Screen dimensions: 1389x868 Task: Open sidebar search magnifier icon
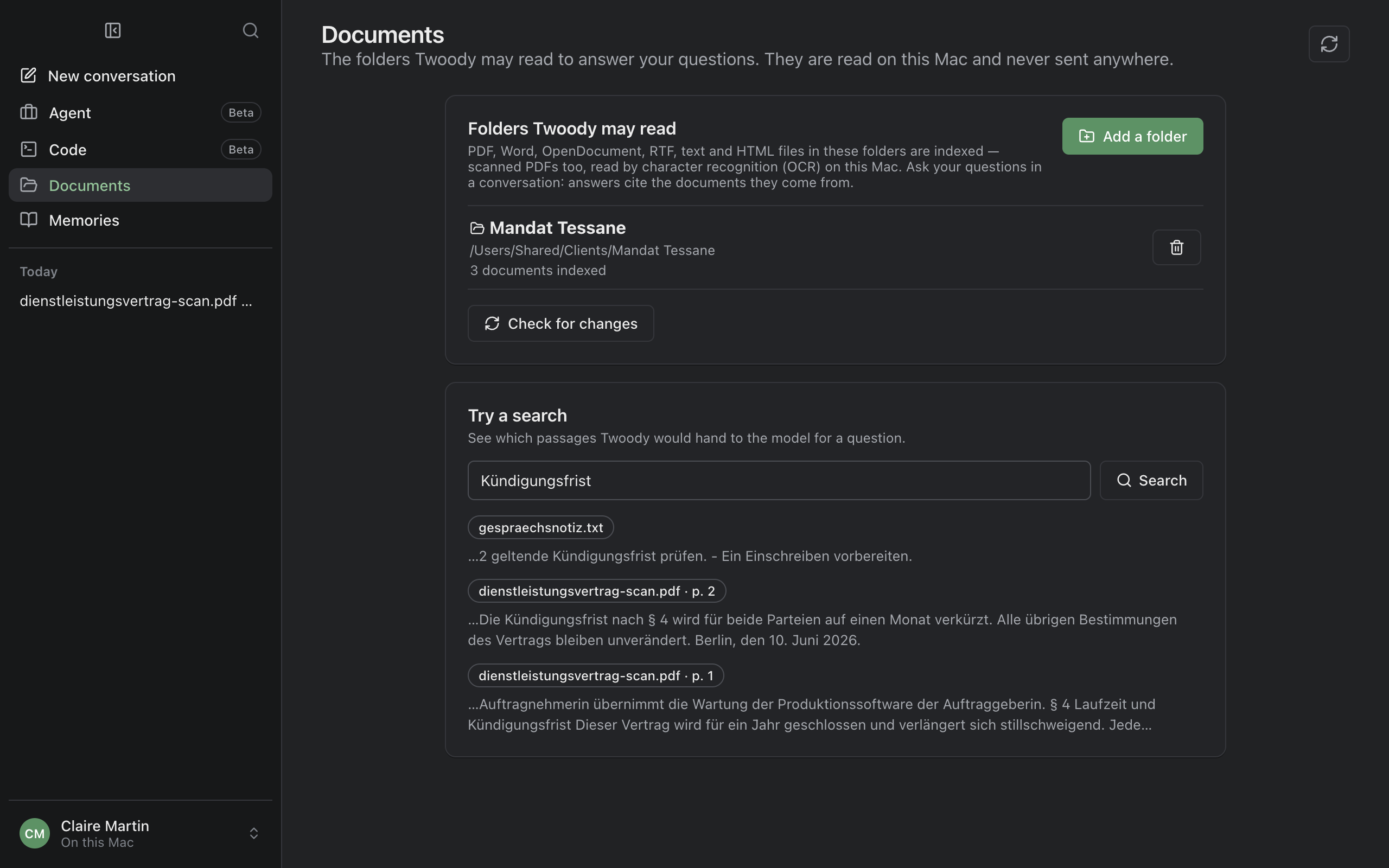(250, 30)
